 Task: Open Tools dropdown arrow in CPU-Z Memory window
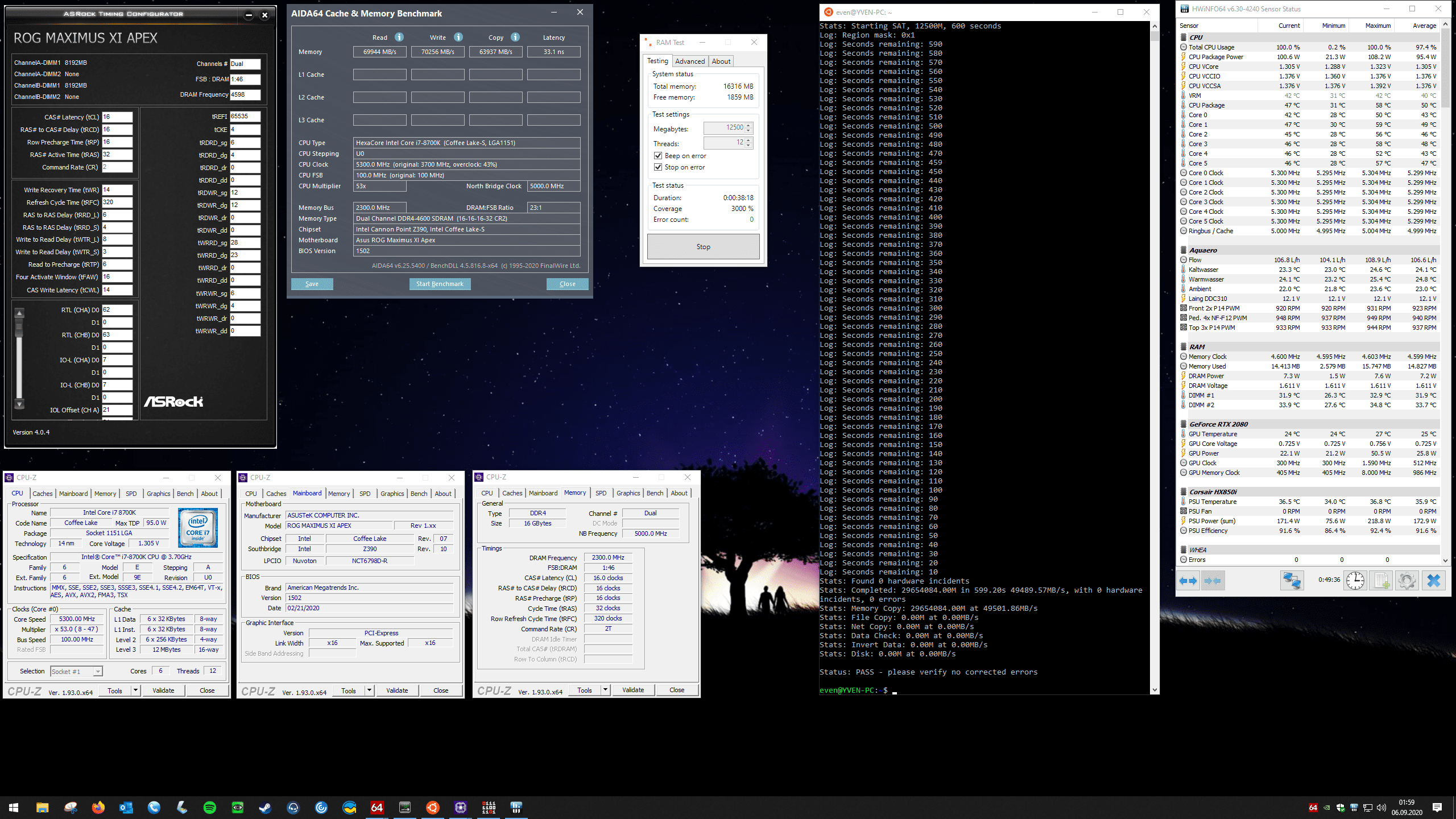605,690
